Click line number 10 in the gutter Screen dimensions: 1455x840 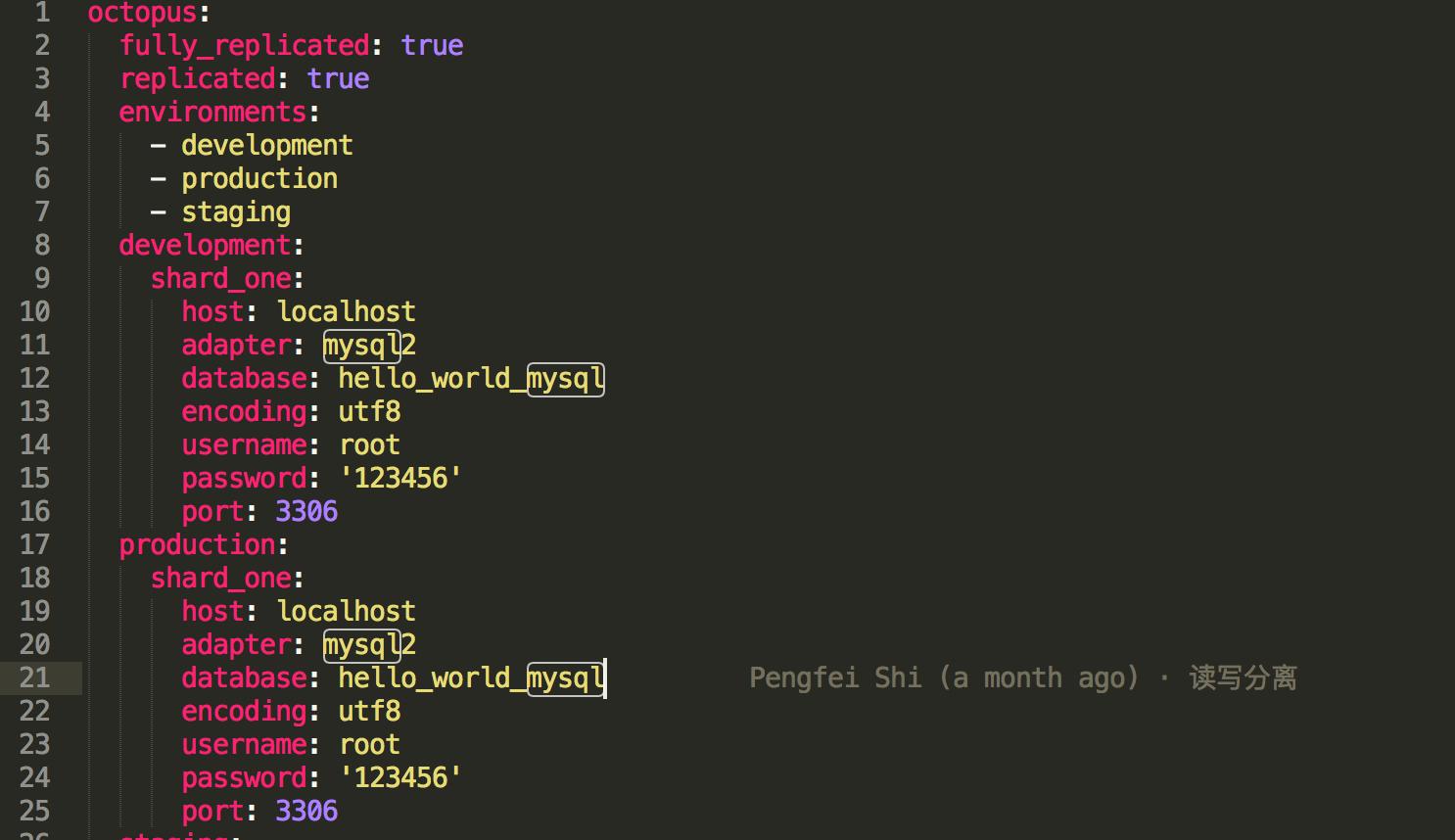point(34,312)
